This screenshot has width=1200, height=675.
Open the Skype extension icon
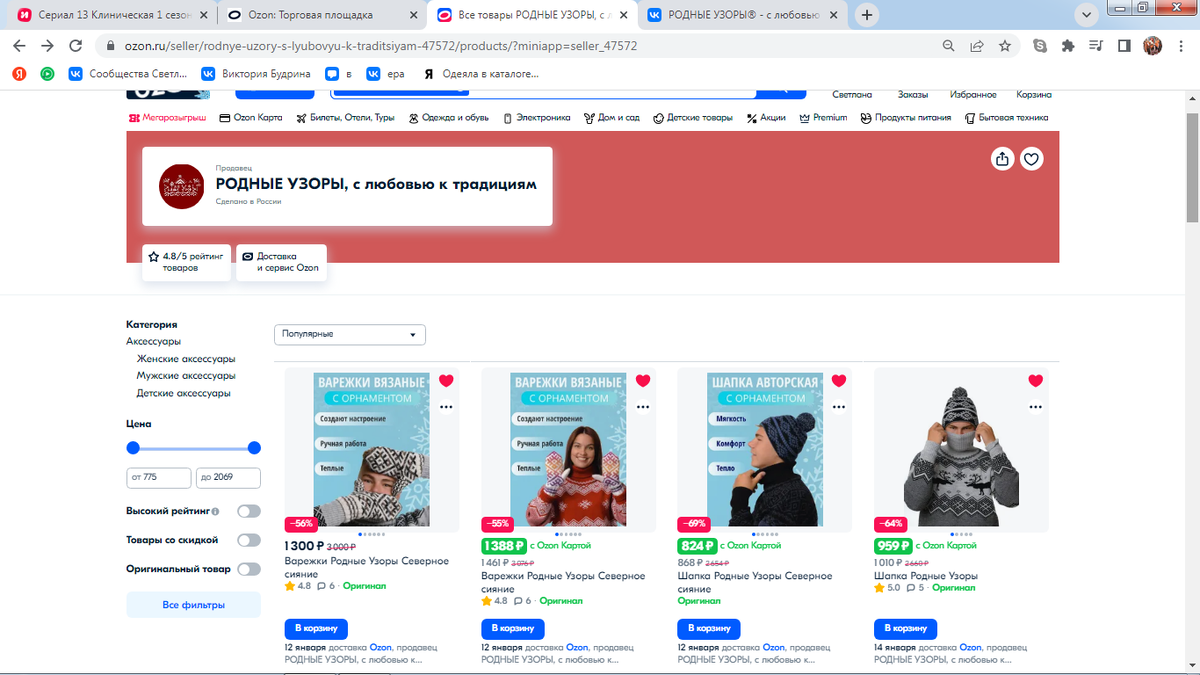[x=1040, y=46]
